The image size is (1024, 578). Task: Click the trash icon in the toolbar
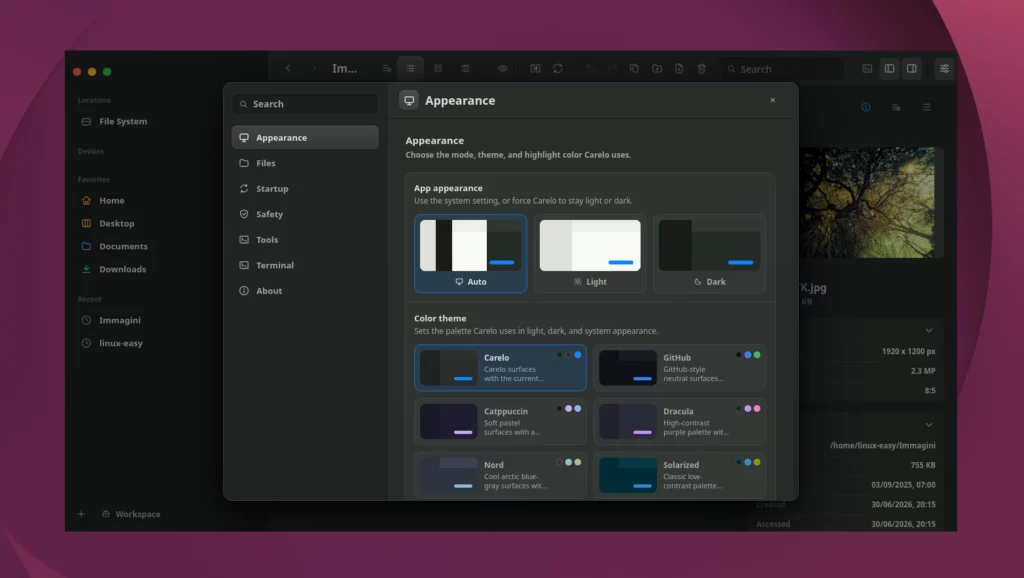tap(701, 68)
